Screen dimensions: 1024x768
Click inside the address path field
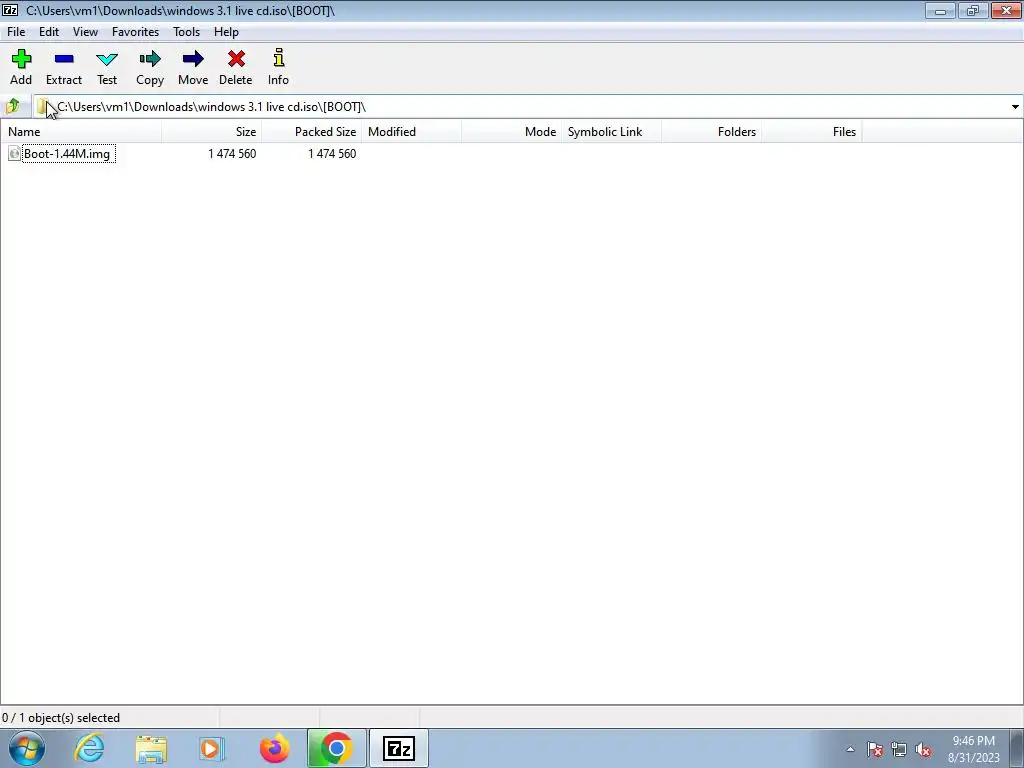coord(522,106)
